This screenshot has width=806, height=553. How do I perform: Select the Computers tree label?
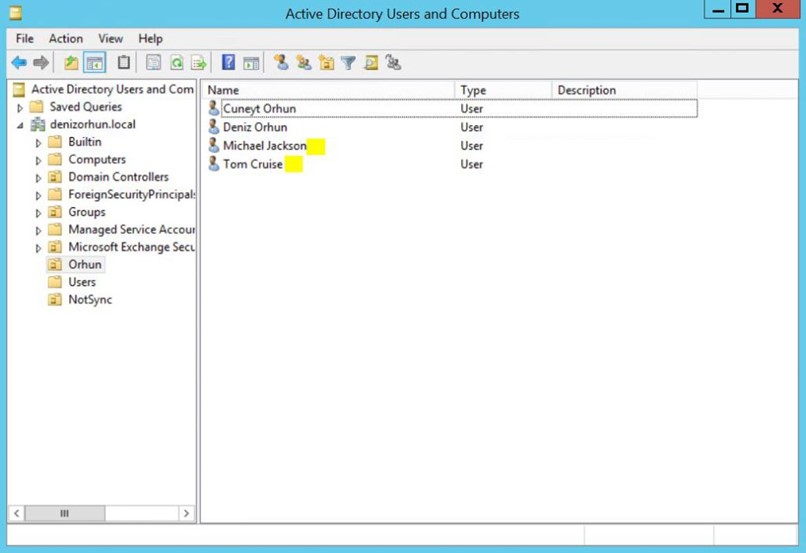[x=97, y=159]
